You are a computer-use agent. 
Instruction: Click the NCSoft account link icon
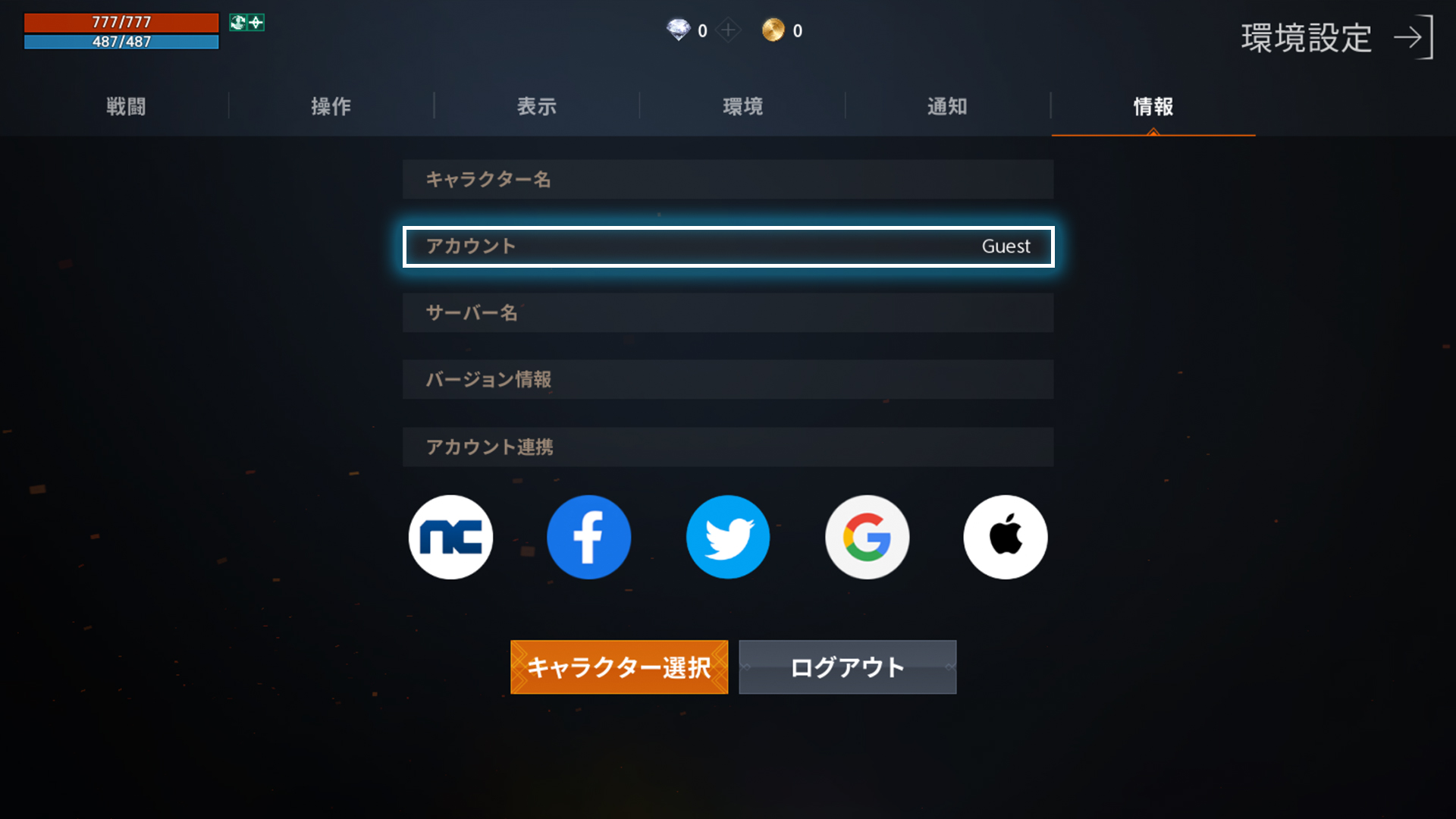[450, 536]
